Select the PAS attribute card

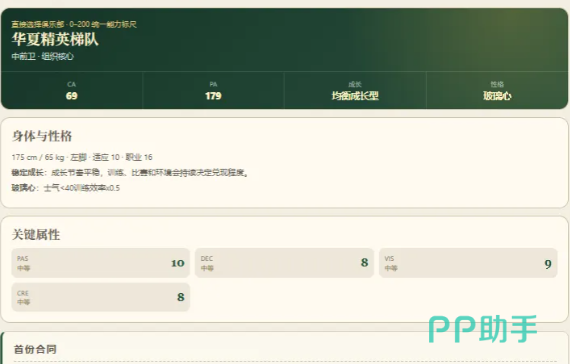coord(101,263)
